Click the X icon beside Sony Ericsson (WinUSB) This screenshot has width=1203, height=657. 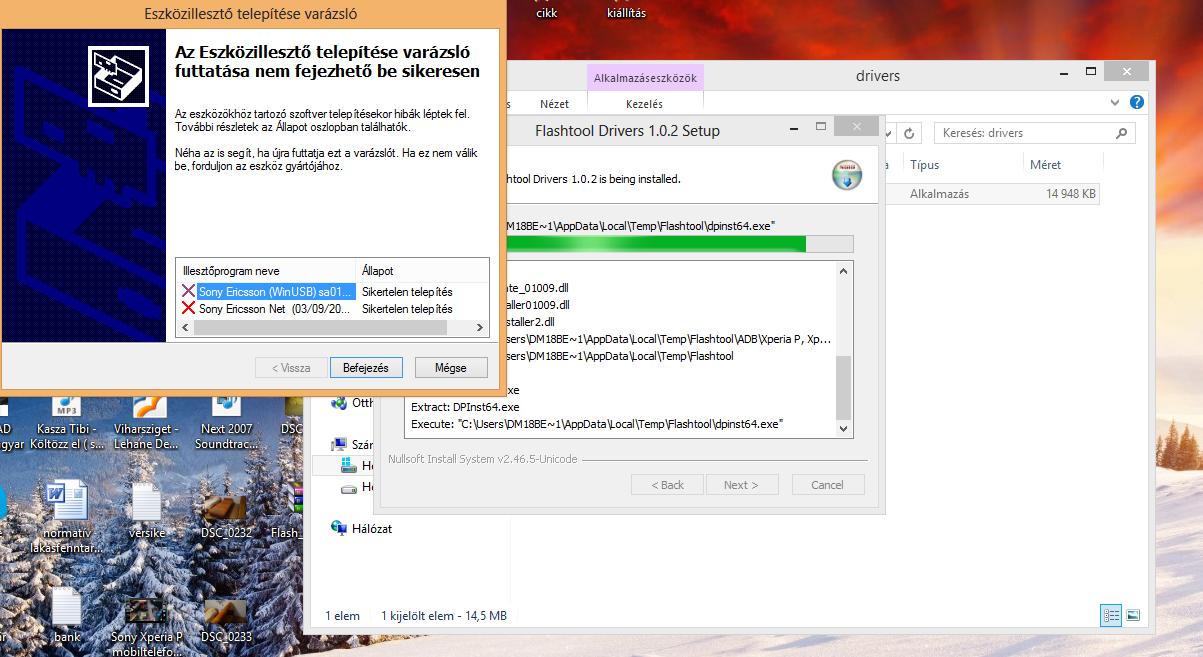pos(188,291)
